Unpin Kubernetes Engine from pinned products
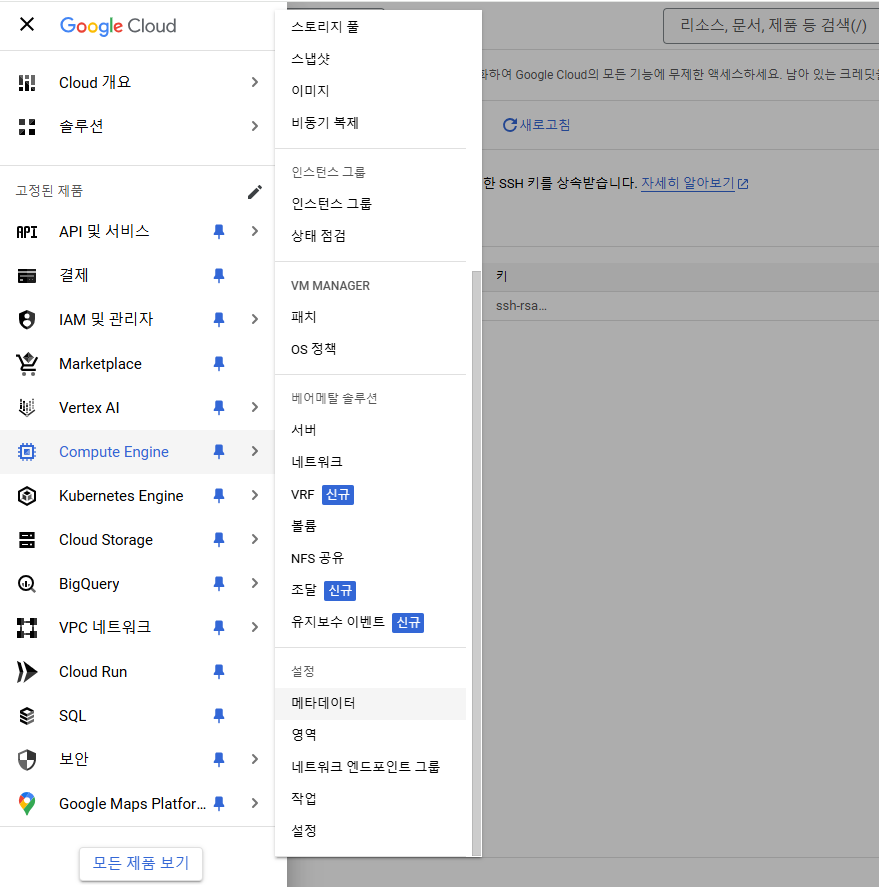Screen dimensions: 879x887 [219, 496]
